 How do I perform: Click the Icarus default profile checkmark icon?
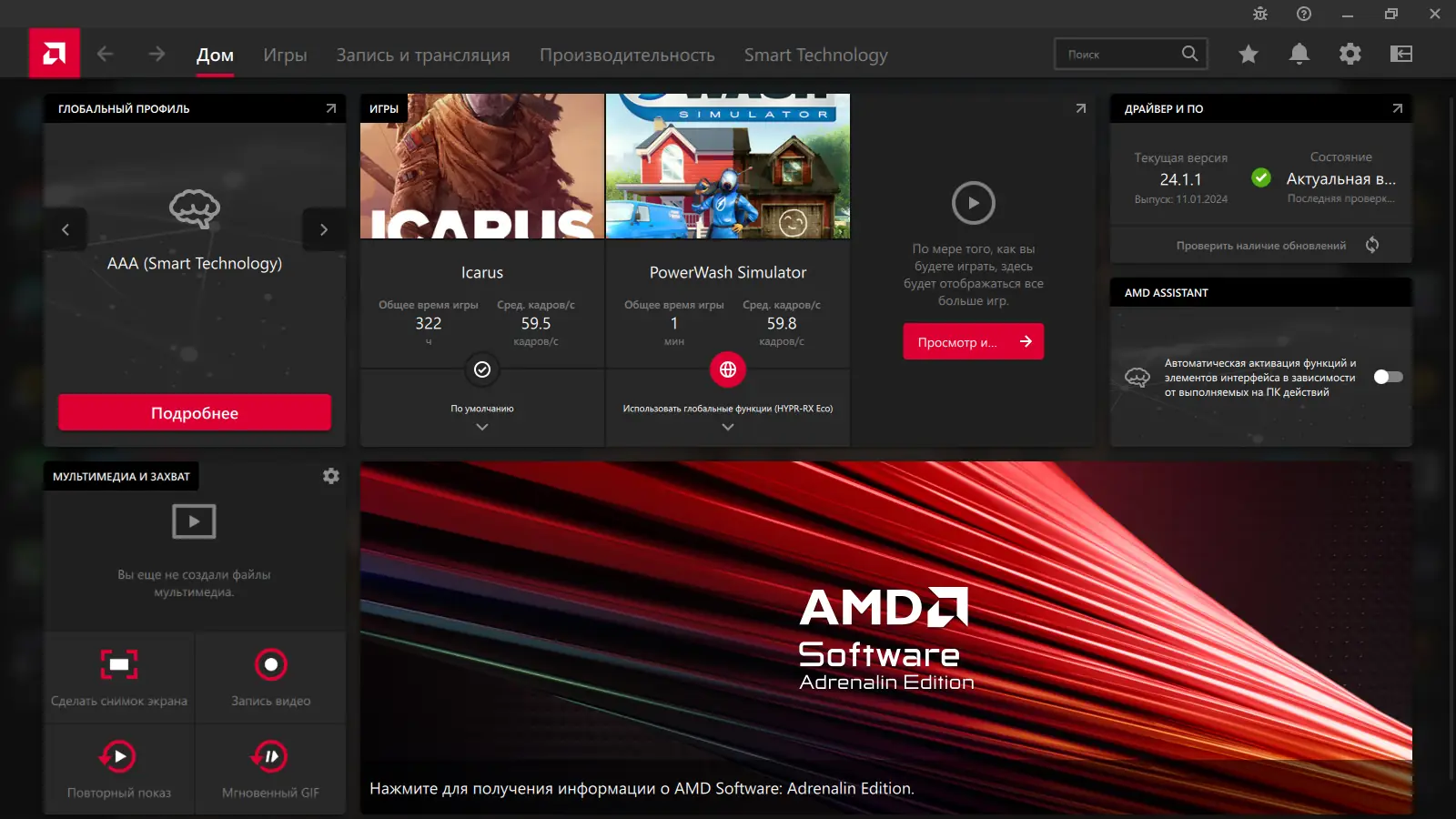coord(482,369)
